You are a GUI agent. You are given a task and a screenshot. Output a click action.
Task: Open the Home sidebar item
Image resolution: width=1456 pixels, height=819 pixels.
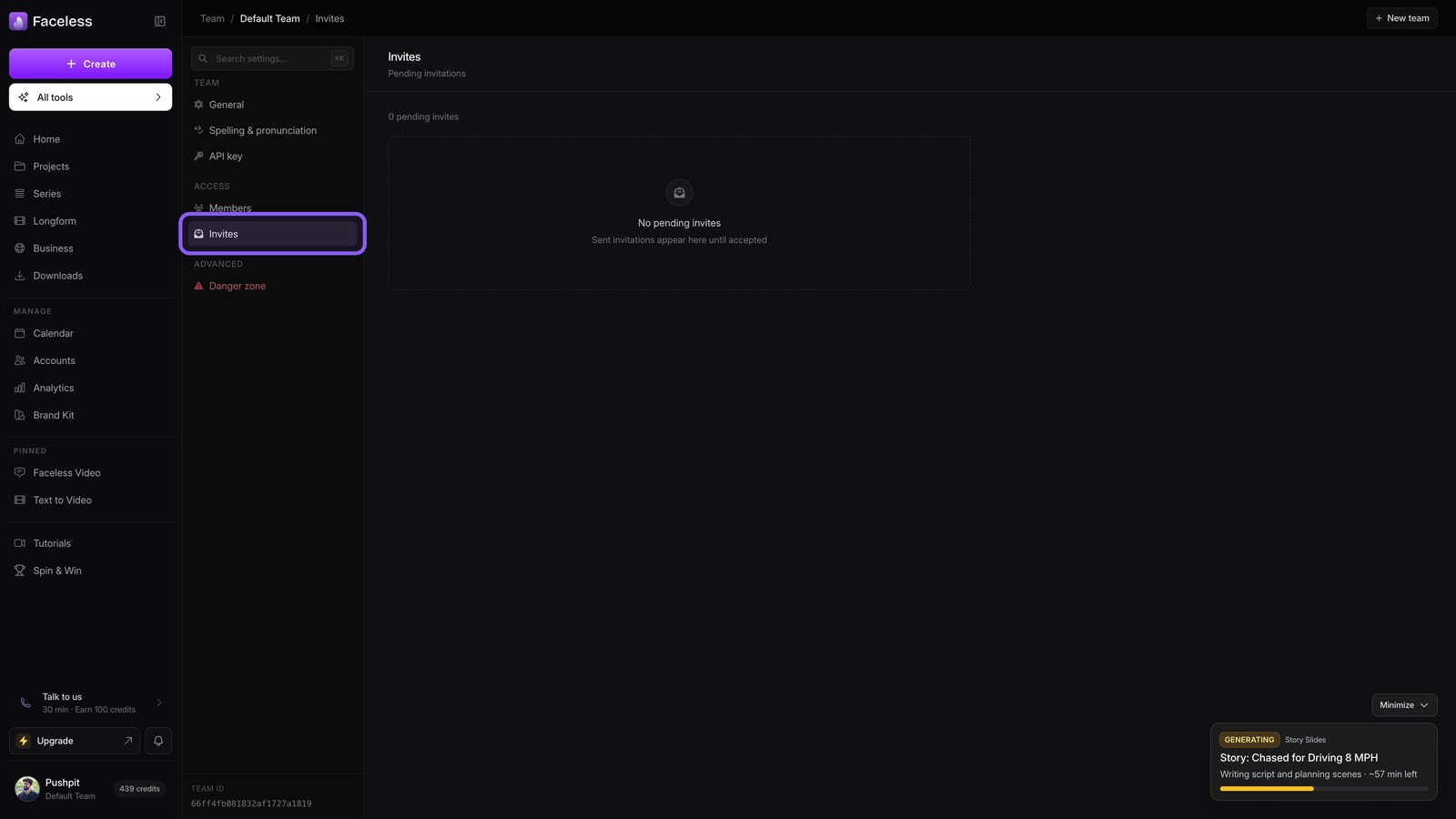(91, 139)
